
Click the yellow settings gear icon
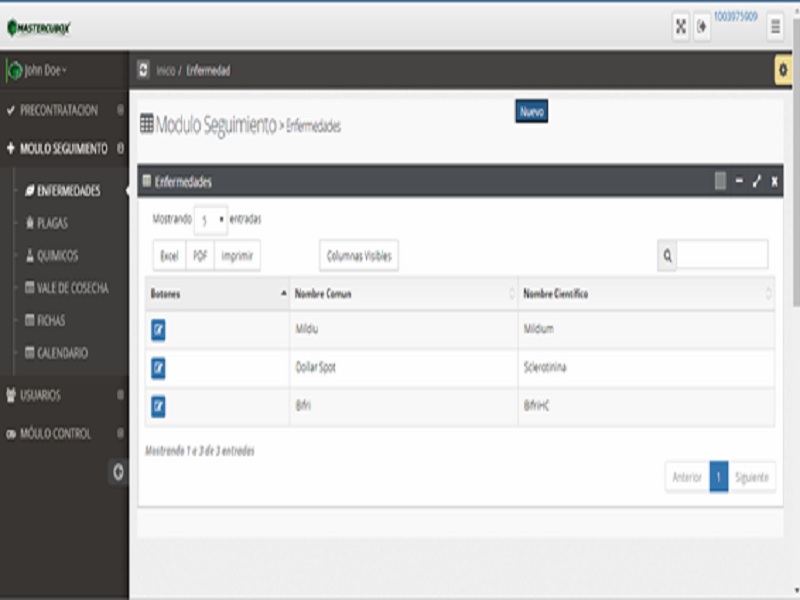click(783, 70)
